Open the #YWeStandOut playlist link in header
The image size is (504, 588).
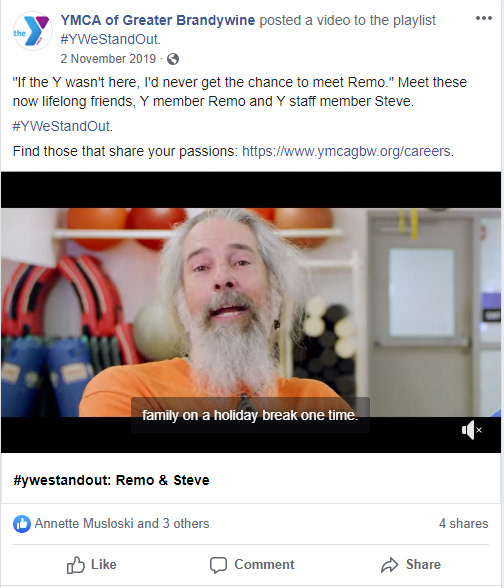coord(110,39)
